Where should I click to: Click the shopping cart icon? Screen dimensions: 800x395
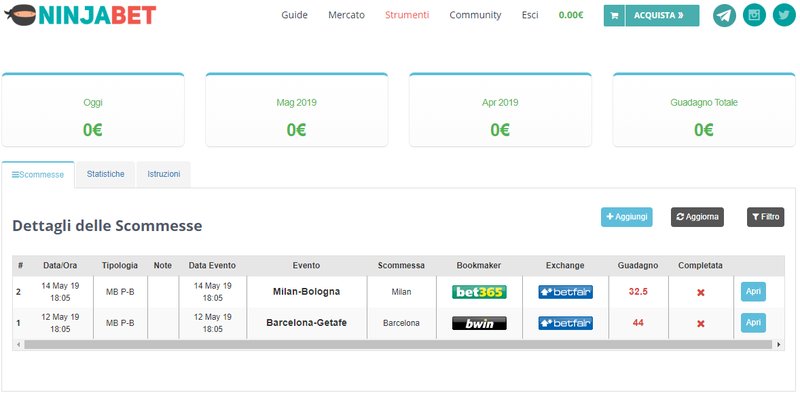[614, 16]
